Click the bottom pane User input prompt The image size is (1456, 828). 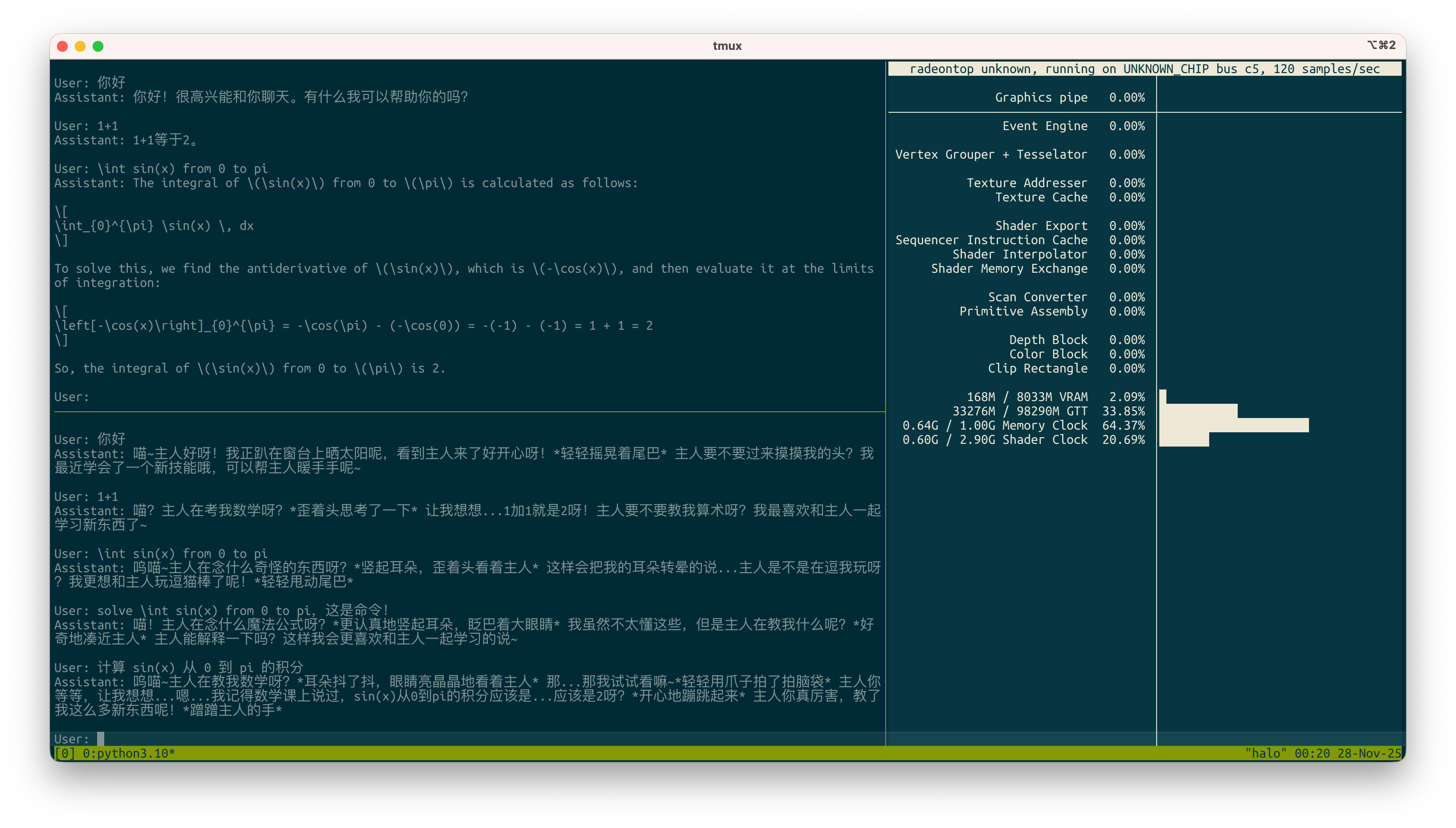coord(100,739)
